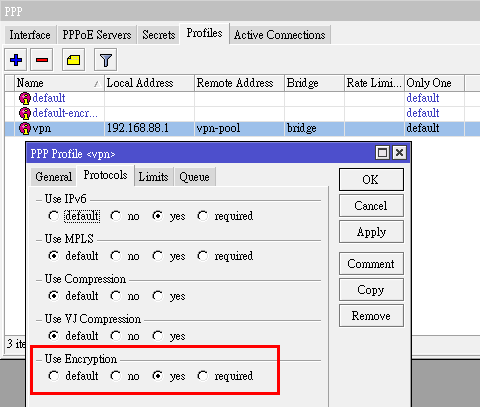The image size is (480, 407).
Task: Apply the profile changes
Action: tap(371, 232)
